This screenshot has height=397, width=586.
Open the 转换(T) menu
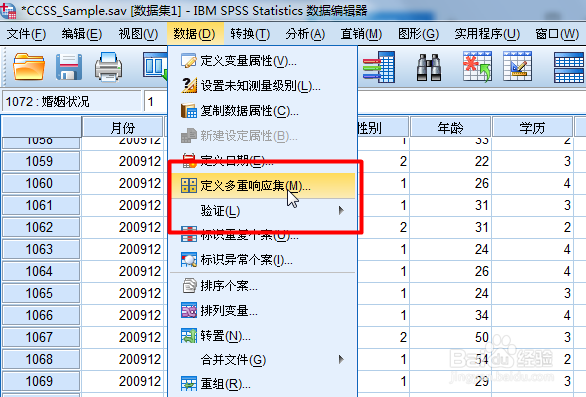[250, 34]
